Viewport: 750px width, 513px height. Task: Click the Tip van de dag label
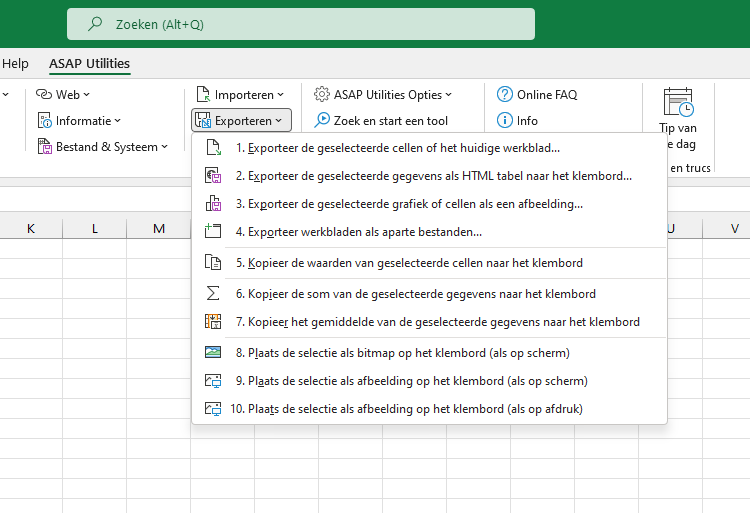pyautogui.click(x=678, y=136)
